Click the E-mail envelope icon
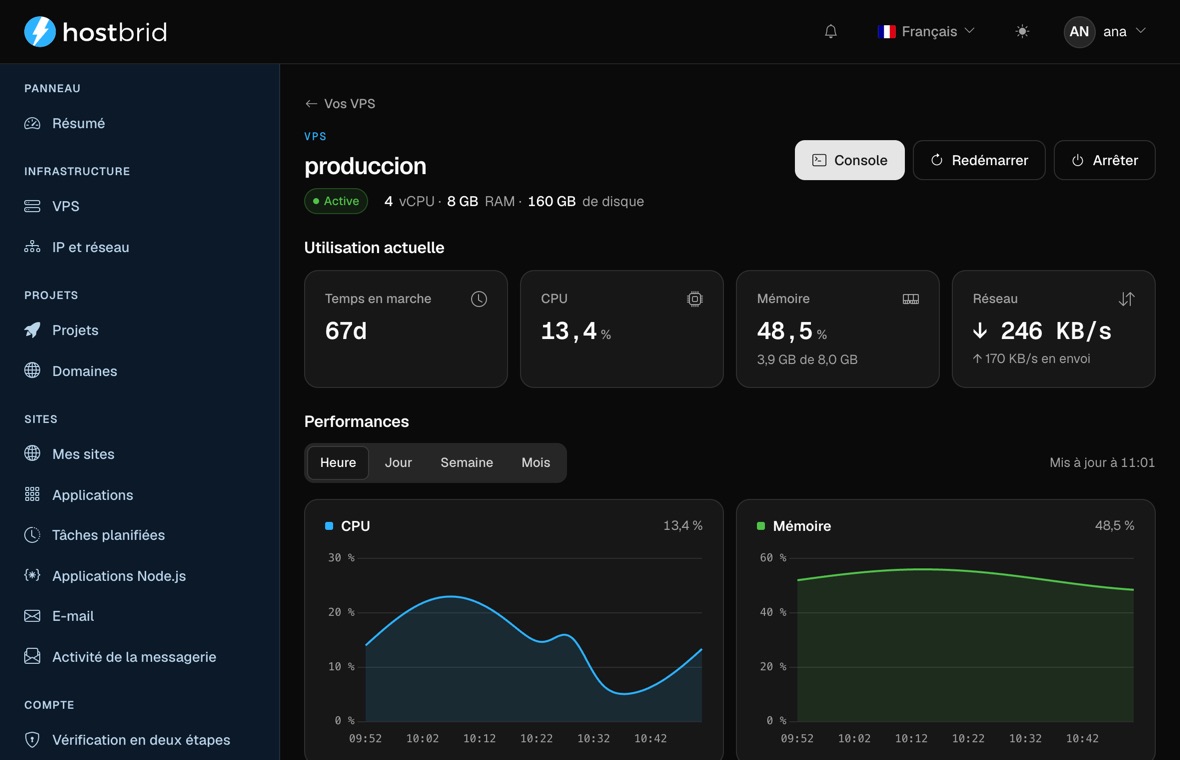The width and height of the screenshot is (1180, 760). [x=32, y=616]
